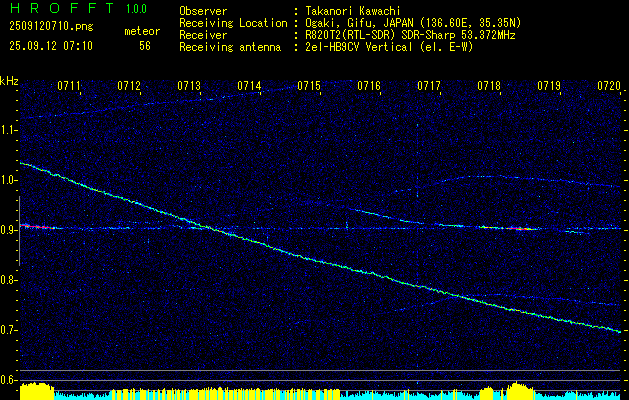Click the Receiving antenna label
Image resolution: width=629 pixels, height=400 pixels.
coord(230,47)
